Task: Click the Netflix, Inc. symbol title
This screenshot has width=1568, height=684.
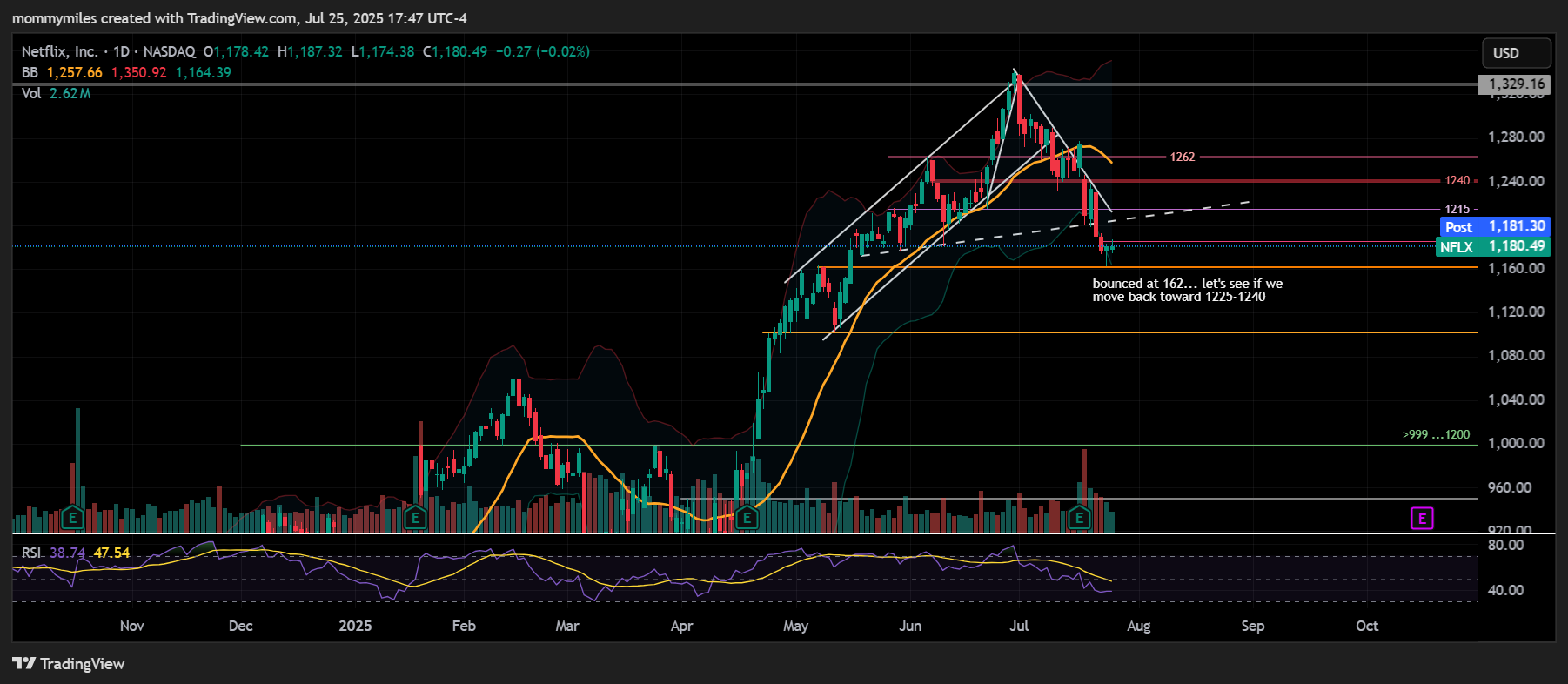Action: (59, 51)
